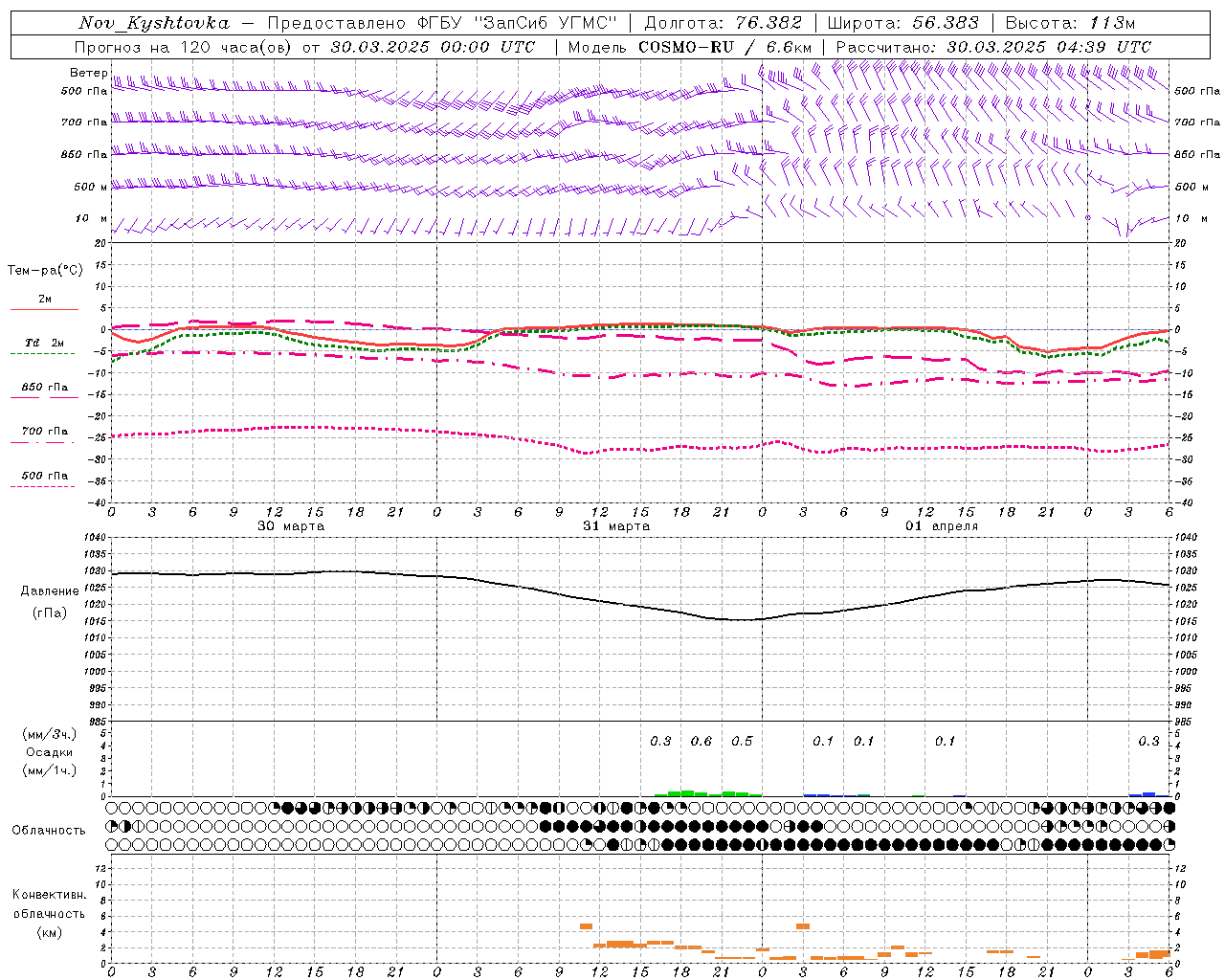Click the (мм/3ч.) precipitation unit label

(x=50, y=734)
